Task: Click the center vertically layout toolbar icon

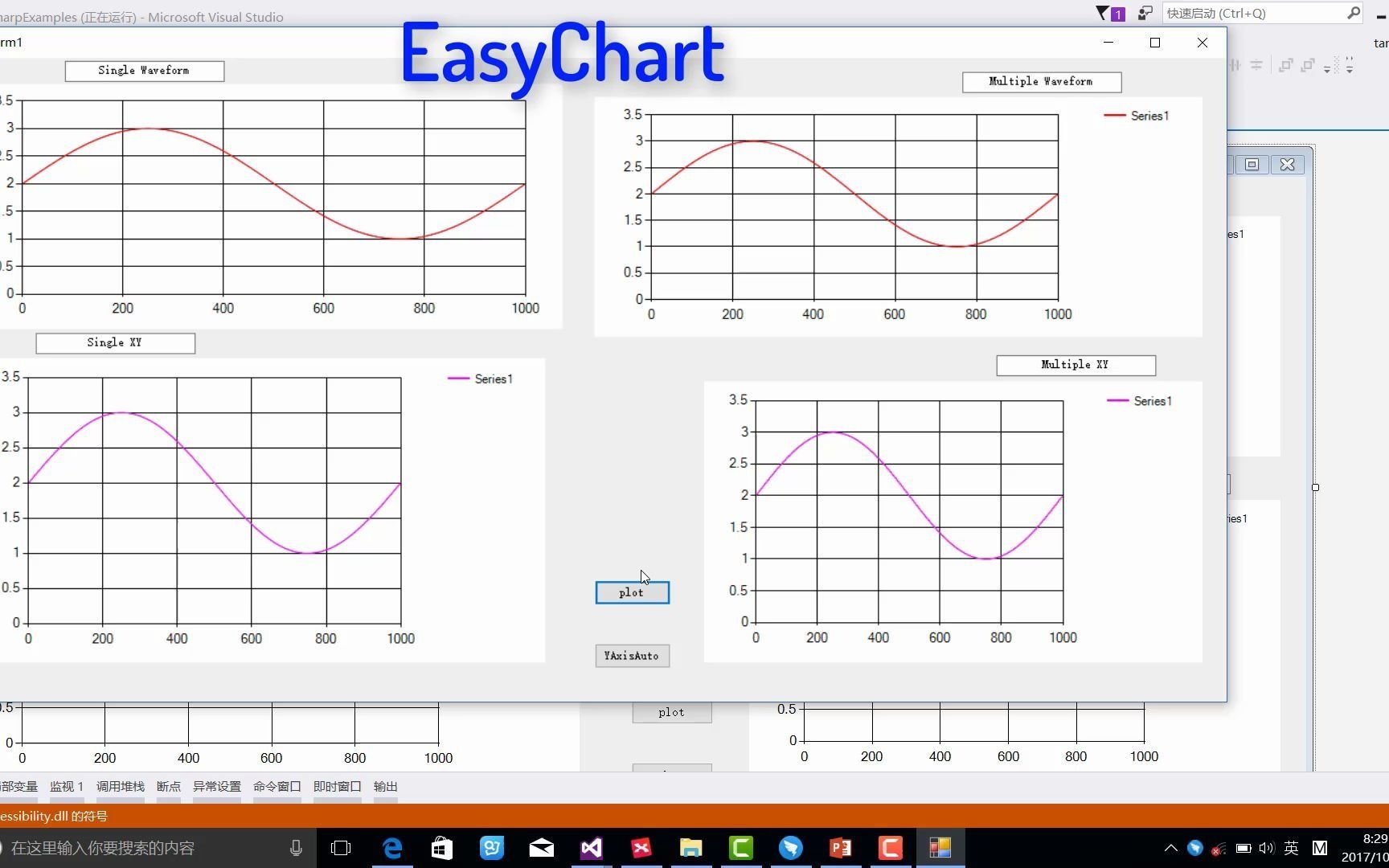Action: pyautogui.click(x=1256, y=65)
